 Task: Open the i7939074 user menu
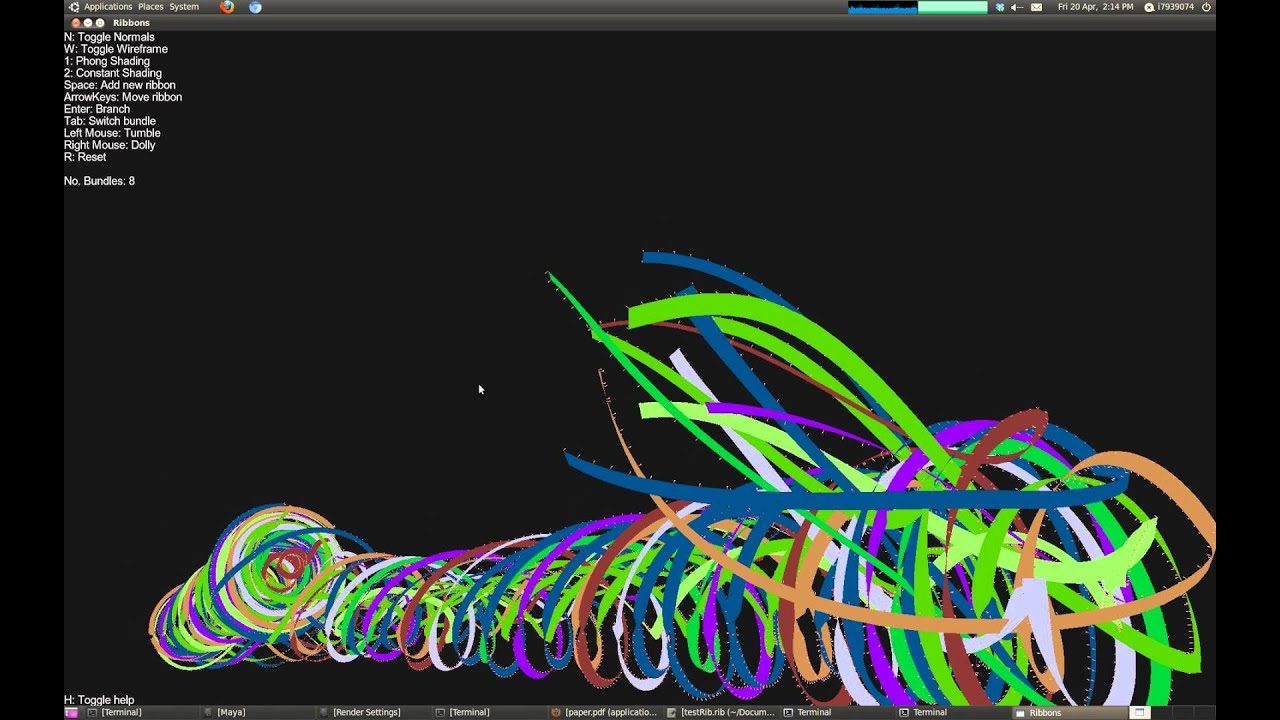tap(1169, 7)
